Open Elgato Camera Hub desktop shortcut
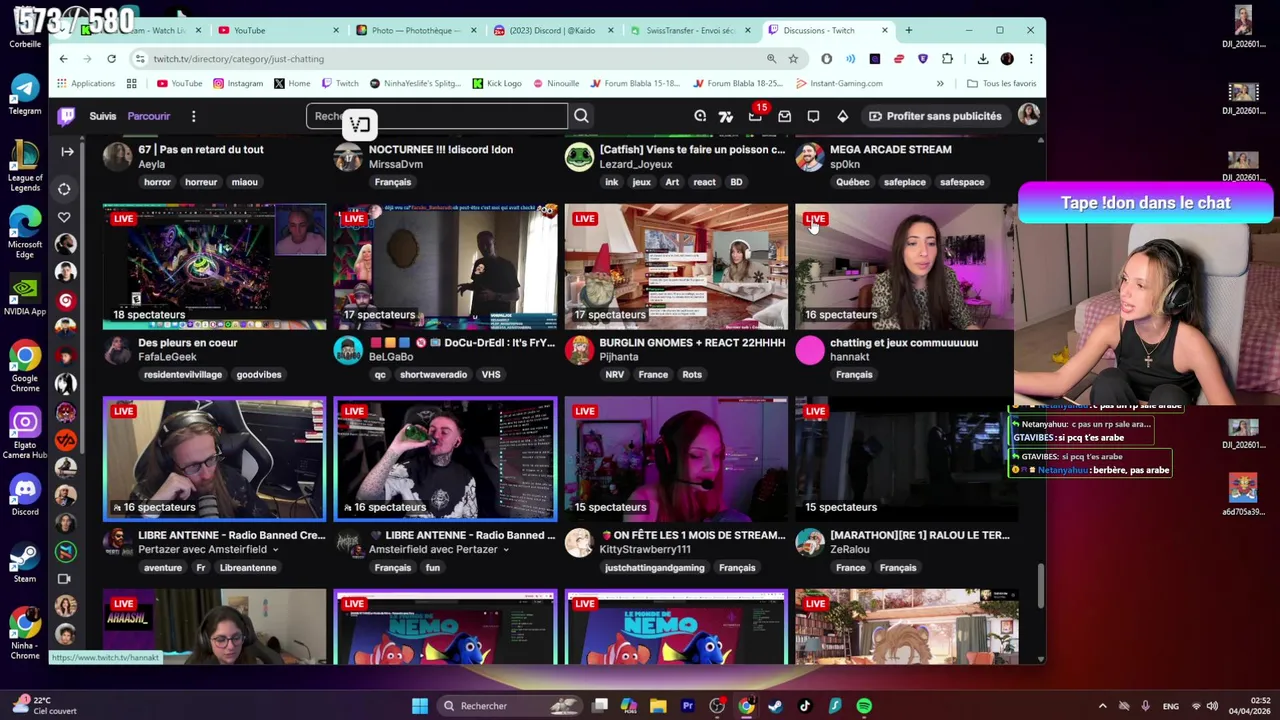The height and width of the screenshot is (720, 1280). point(25,434)
